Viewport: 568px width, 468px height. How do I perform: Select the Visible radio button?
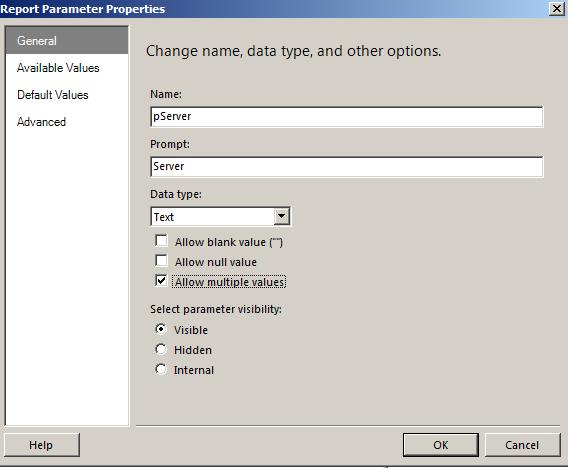point(160,329)
